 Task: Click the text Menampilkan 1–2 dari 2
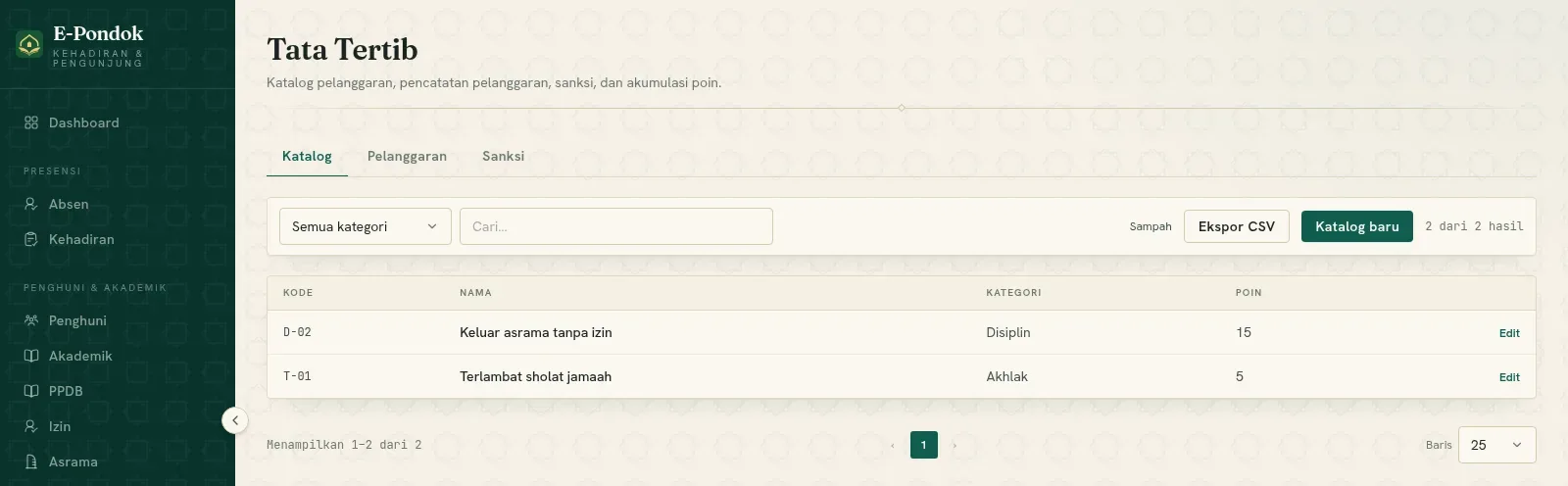click(344, 445)
